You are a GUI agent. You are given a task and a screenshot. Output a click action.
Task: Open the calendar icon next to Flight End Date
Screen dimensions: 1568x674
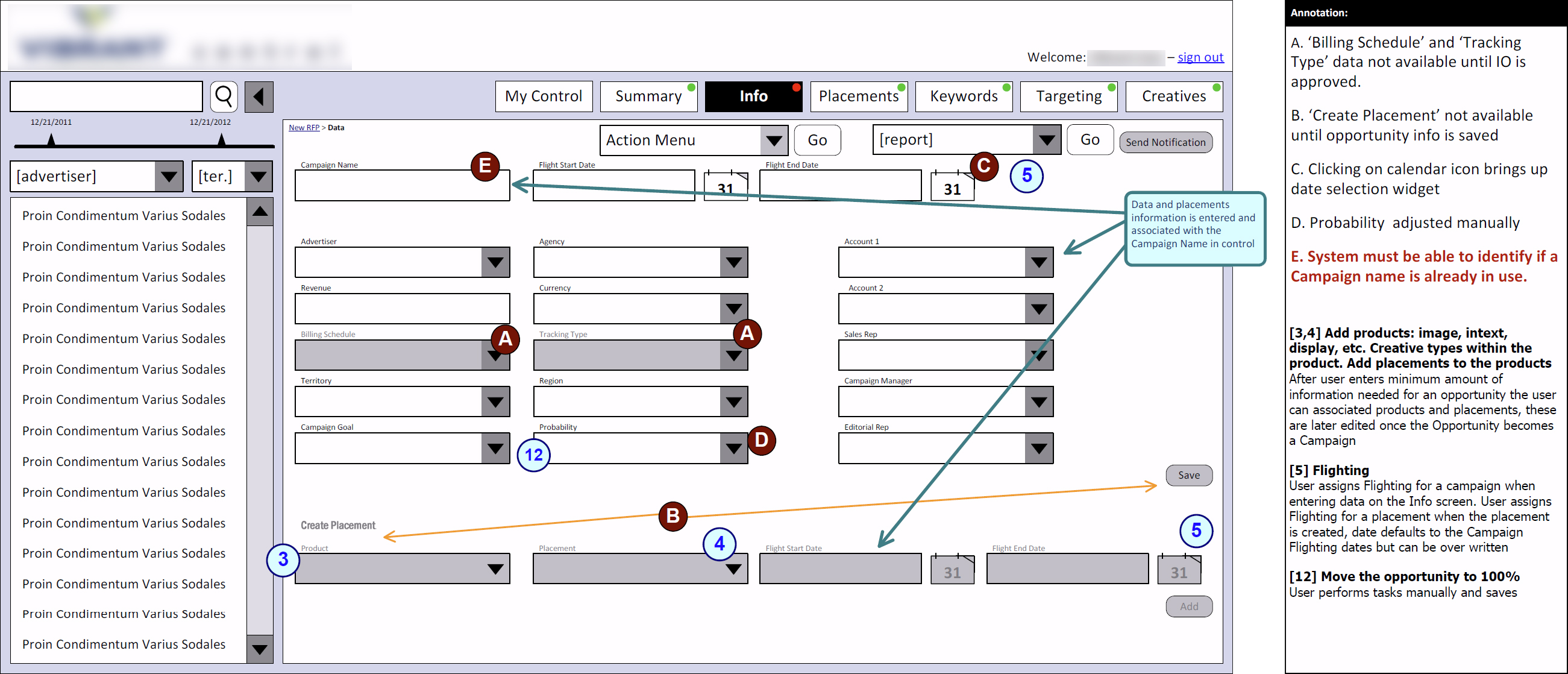click(953, 187)
